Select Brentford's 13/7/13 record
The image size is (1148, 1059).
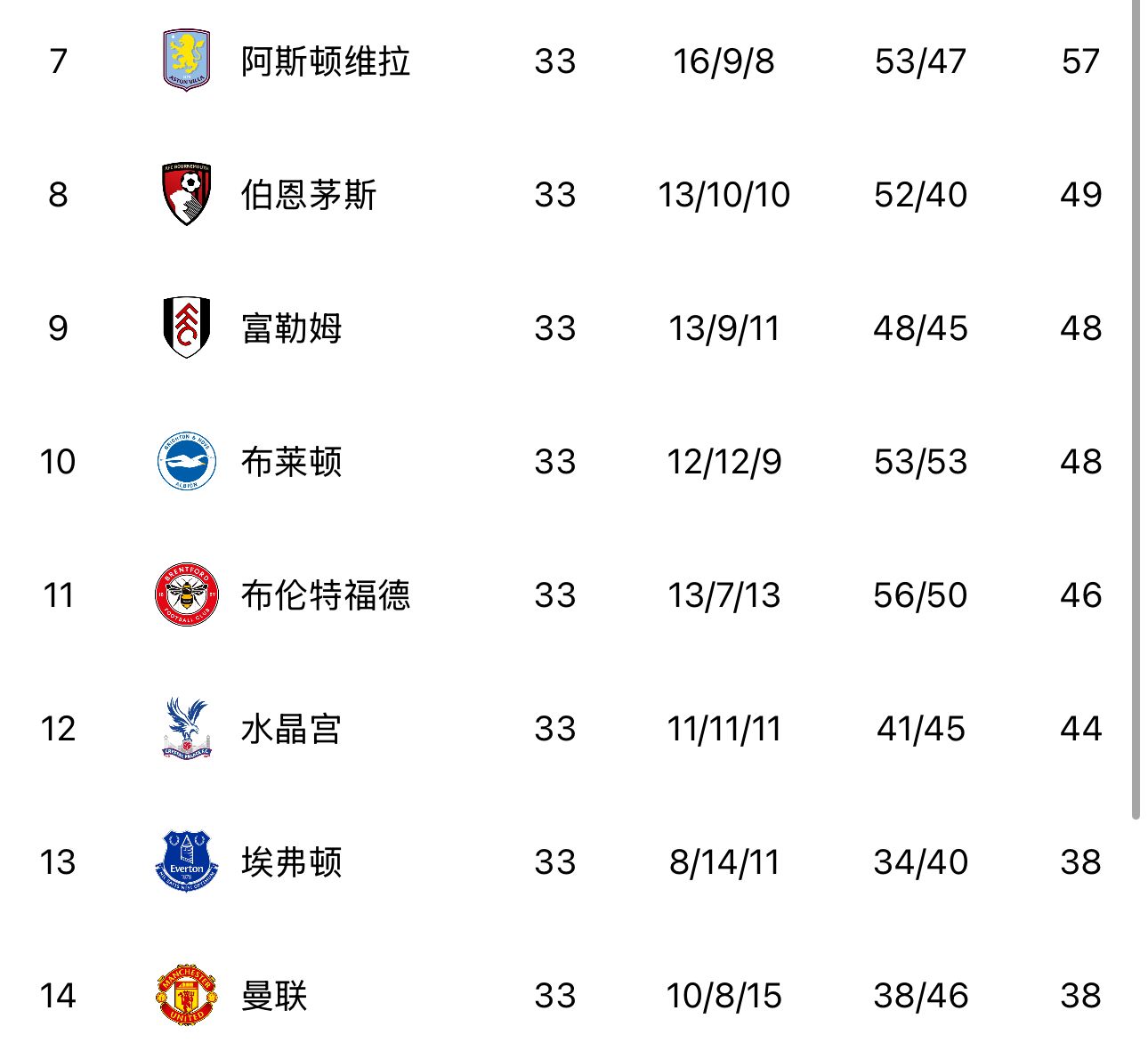pyautogui.click(x=724, y=595)
